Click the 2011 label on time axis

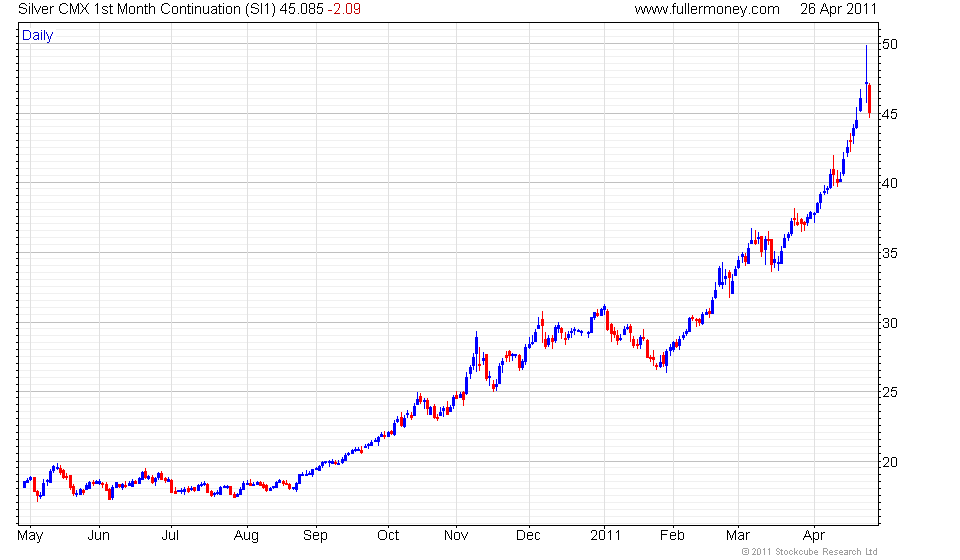point(605,536)
